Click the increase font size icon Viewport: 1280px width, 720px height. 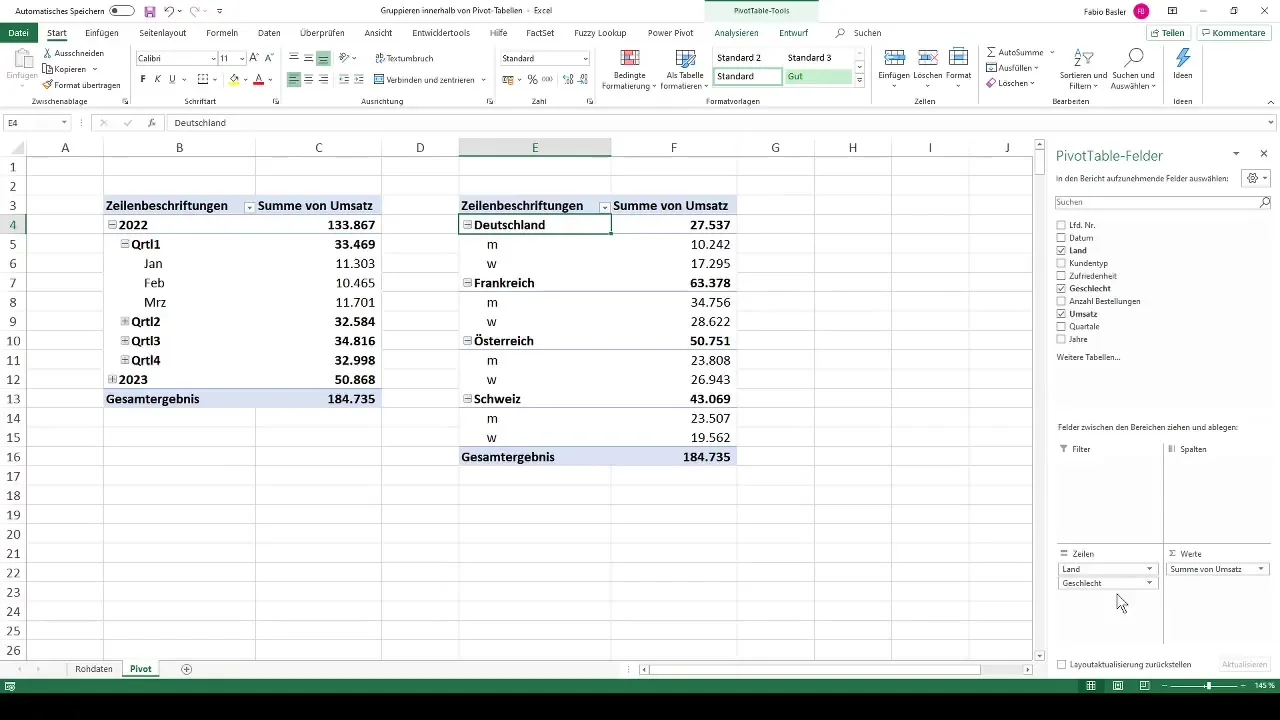254,58
